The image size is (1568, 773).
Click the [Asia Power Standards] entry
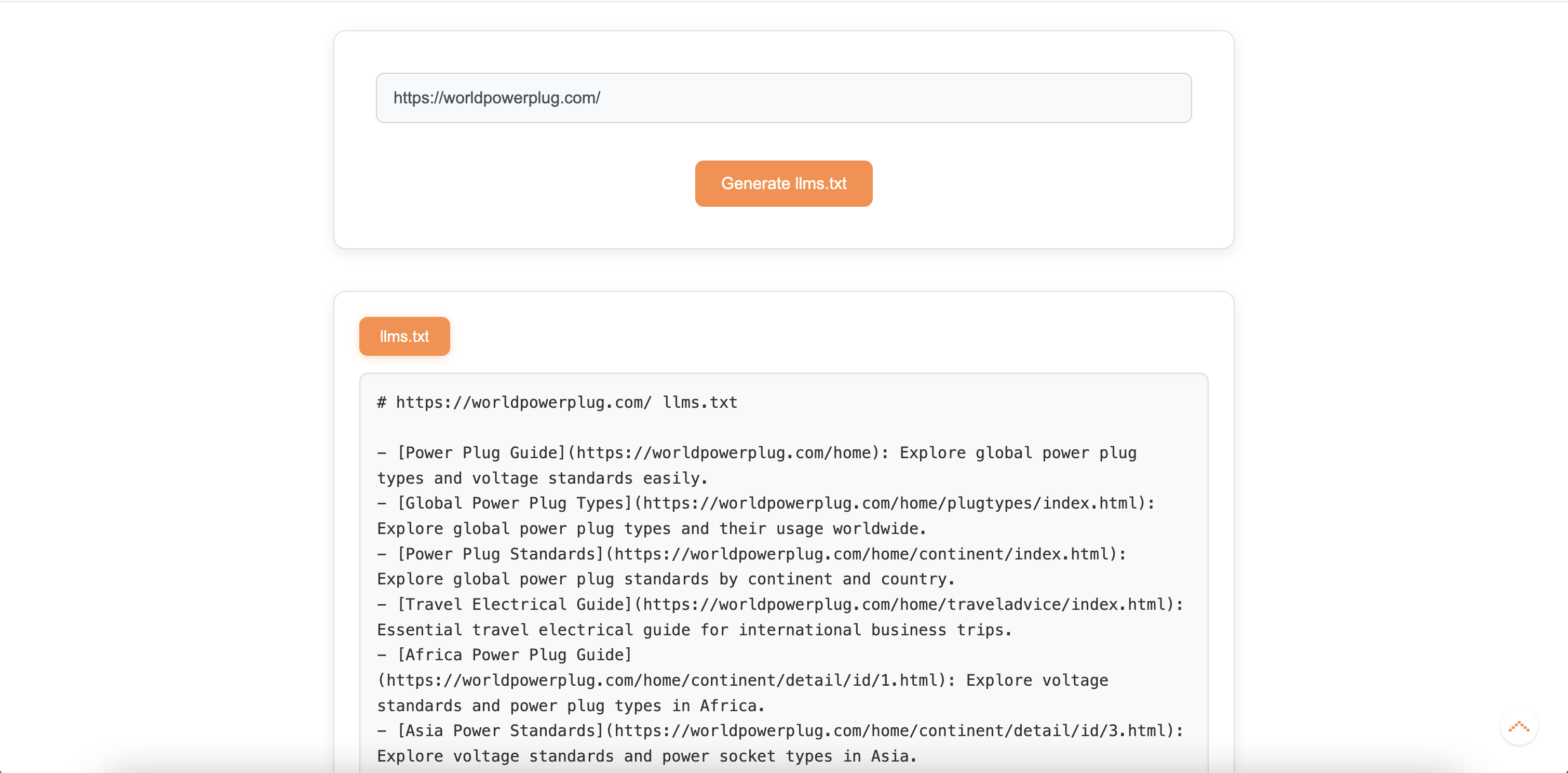pyautogui.click(x=501, y=730)
